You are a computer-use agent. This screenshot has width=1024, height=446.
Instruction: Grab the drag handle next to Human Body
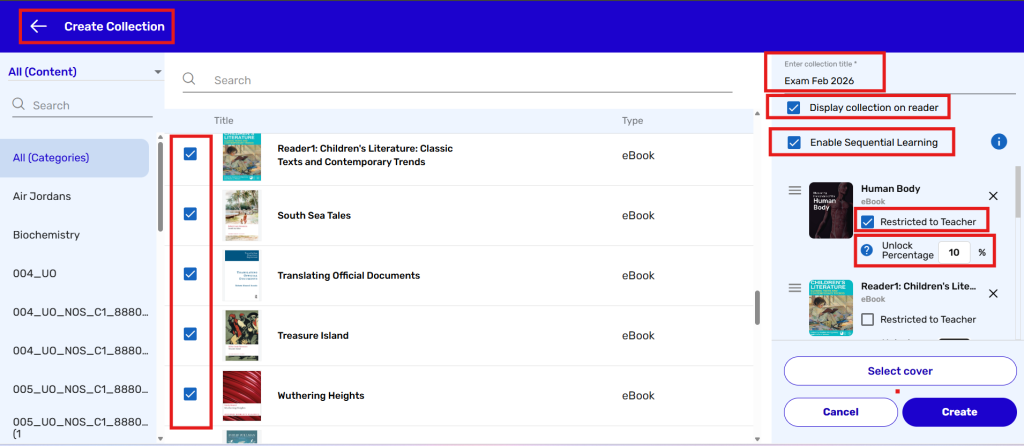[x=795, y=190]
